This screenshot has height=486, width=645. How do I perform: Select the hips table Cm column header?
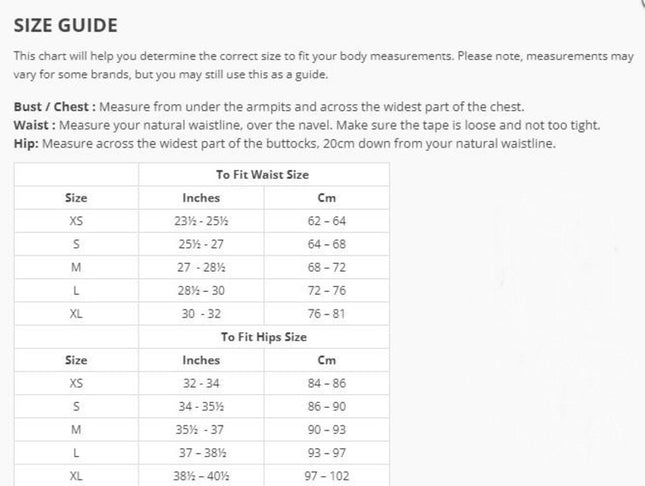coord(327,360)
